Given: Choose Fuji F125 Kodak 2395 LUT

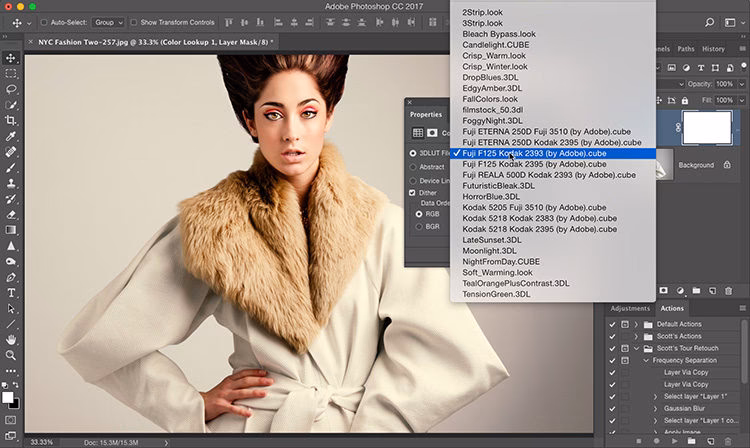Looking at the screenshot, I should pyautogui.click(x=534, y=164).
